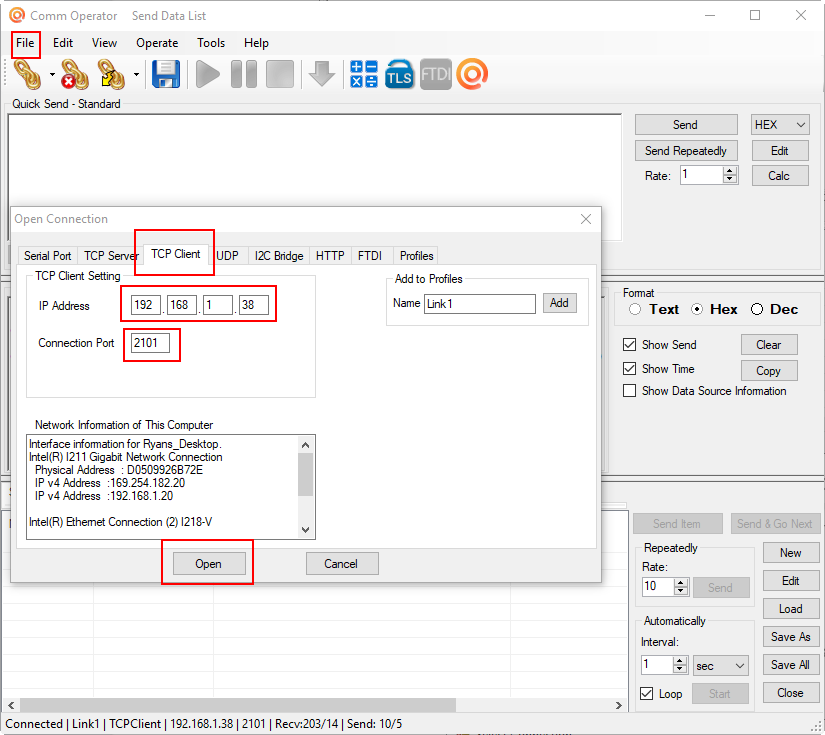This screenshot has height=735, width=825.
Task: Switch to the Profiles tab
Action: point(417,256)
